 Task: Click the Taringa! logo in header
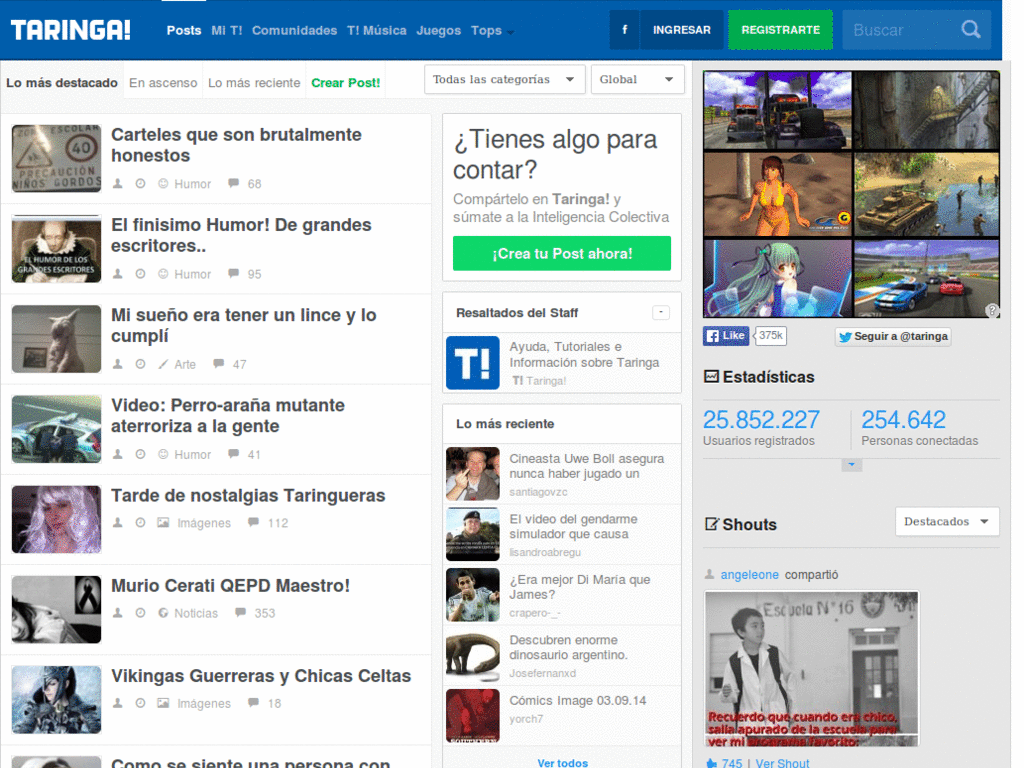(x=71, y=30)
